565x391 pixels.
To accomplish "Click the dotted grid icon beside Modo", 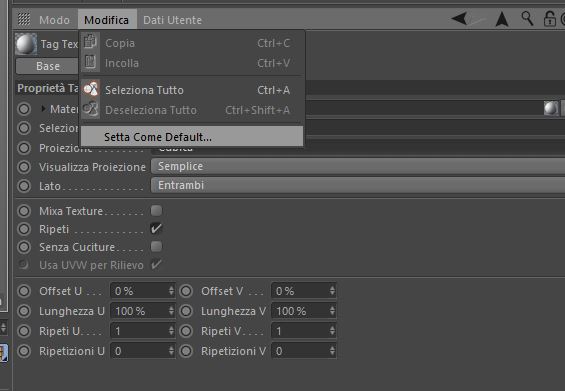I will coord(24,19).
